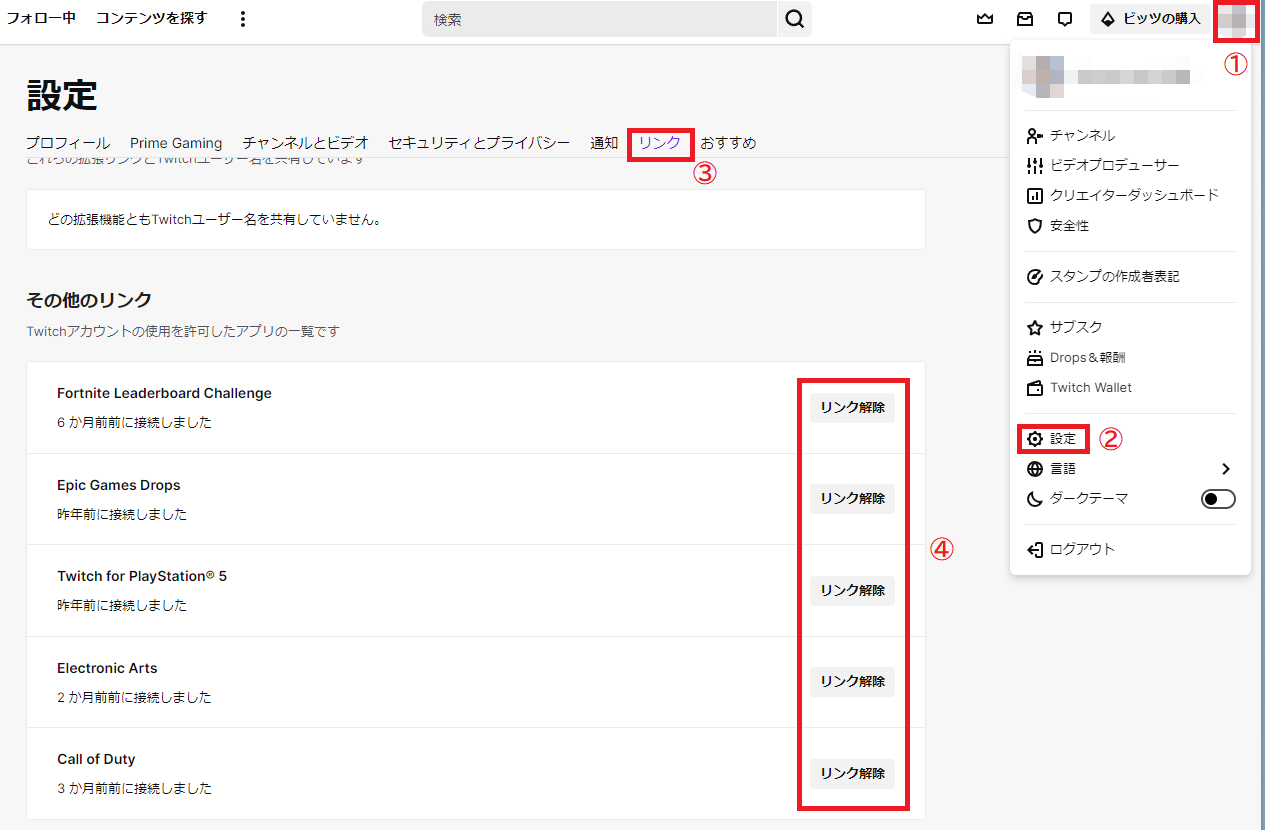Switch to the セキュリティとプライバシー tab
This screenshot has height=830, width=1265.
479,143
